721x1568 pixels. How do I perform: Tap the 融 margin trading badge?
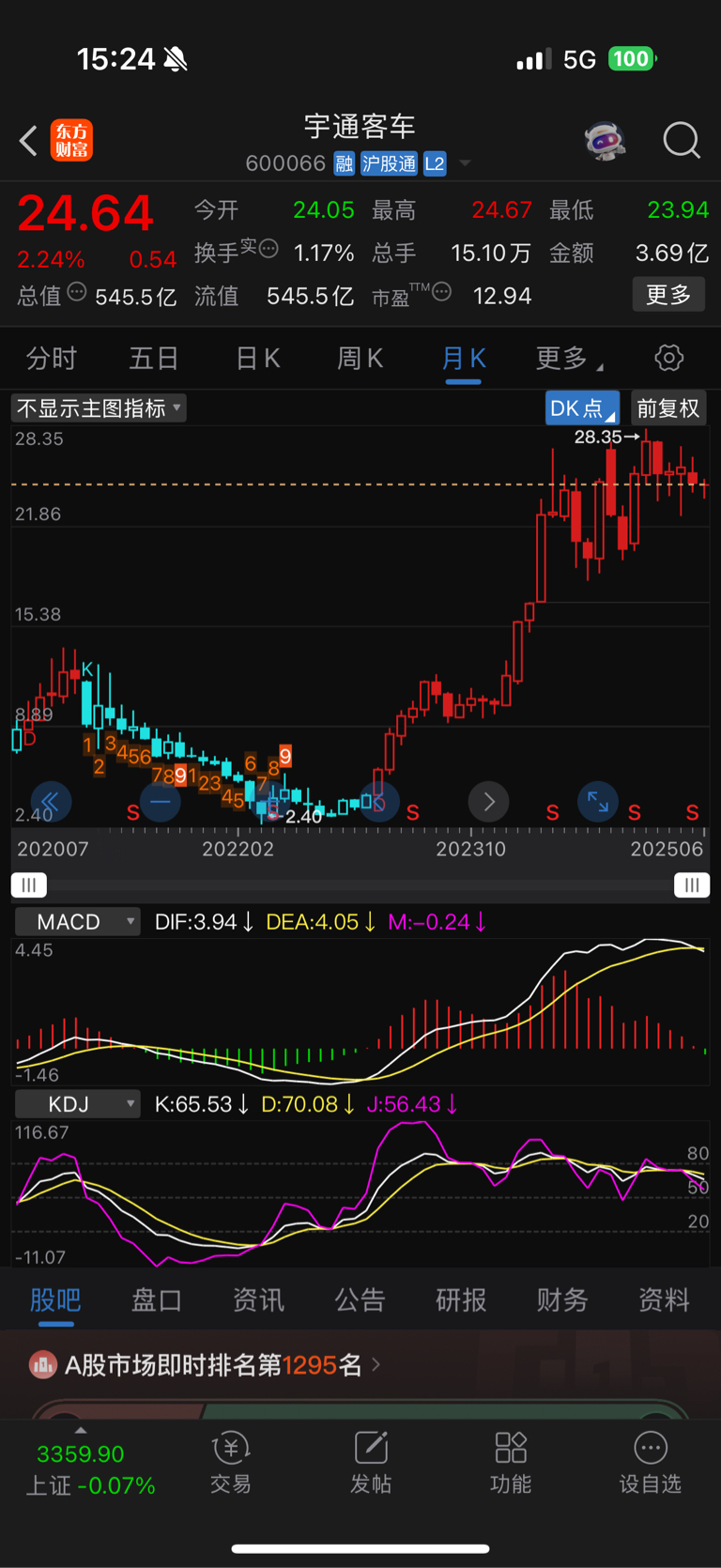[345, 163]
